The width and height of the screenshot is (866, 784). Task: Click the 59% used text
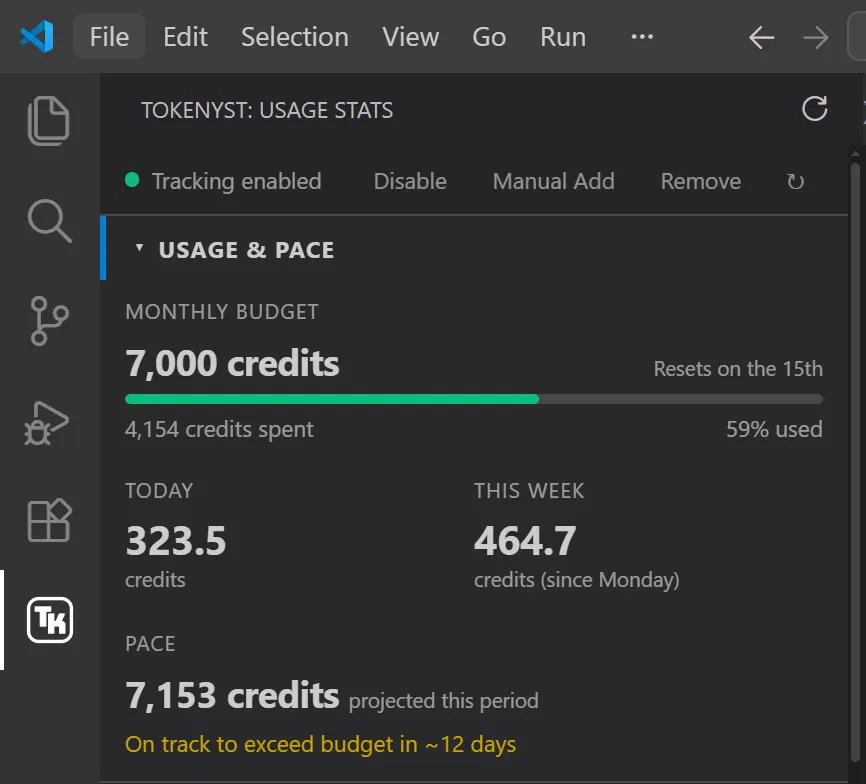[774, 429]
